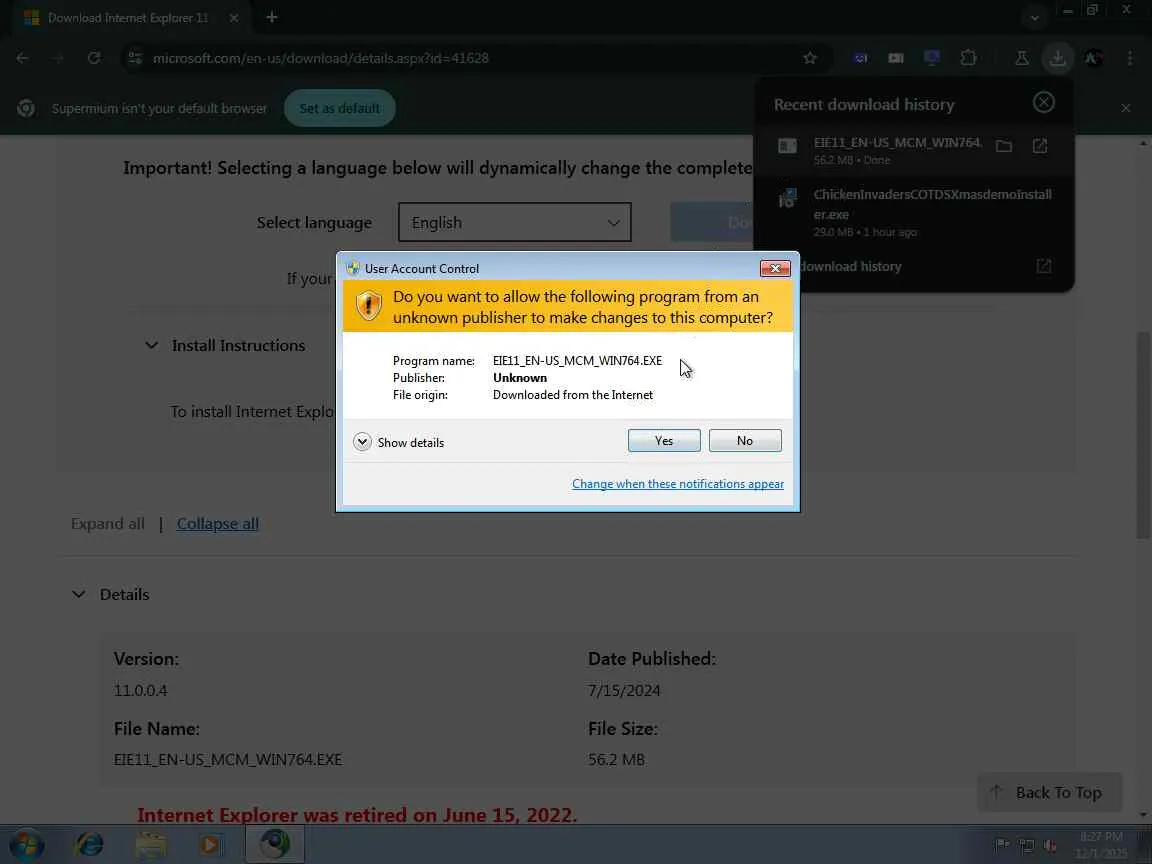Click the Action Center flag tray icon
This screenshot has height=864, width=1152.
1001,845
